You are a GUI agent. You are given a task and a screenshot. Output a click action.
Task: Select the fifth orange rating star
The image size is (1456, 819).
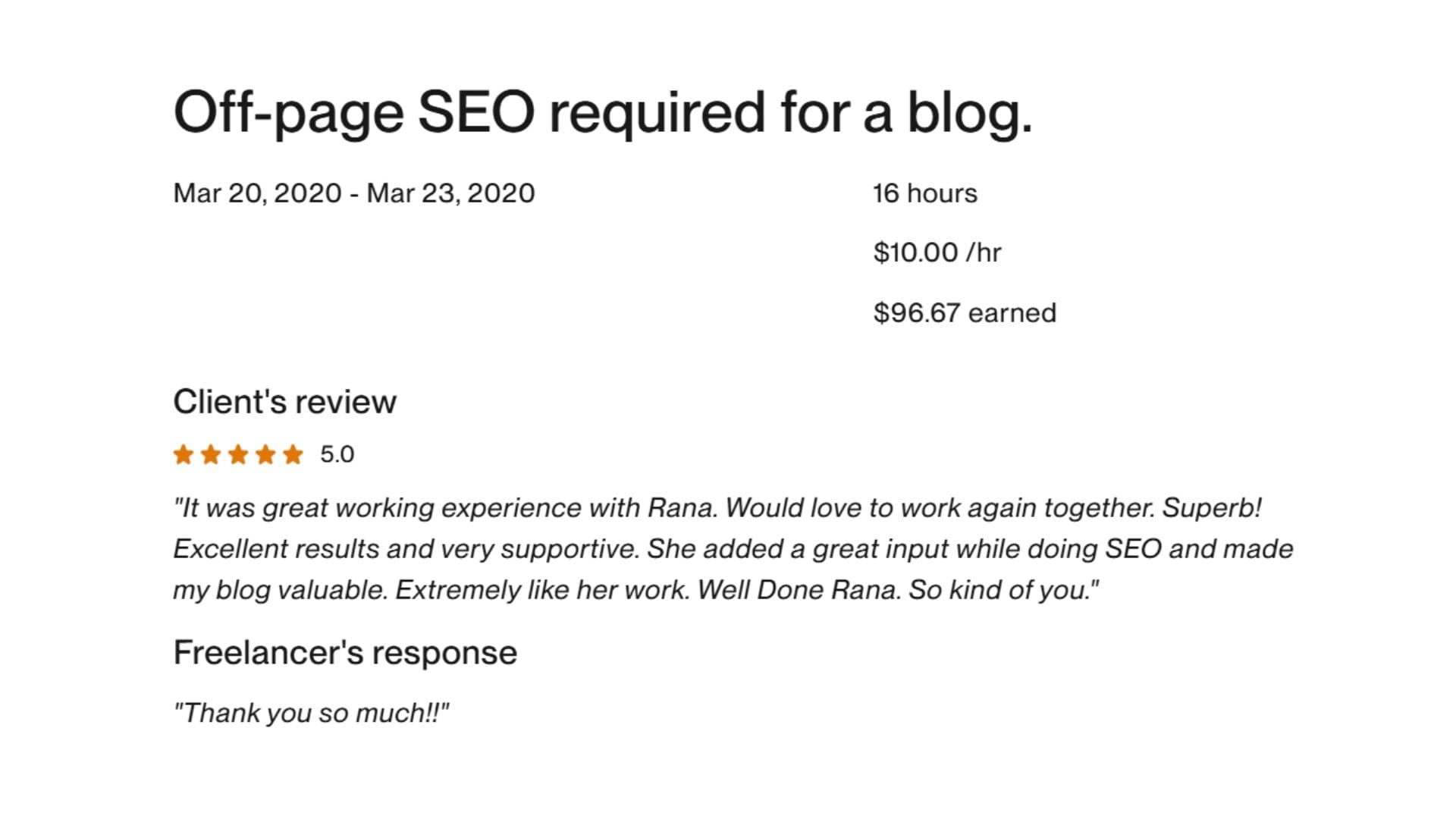pyautogui.click(x=293, y=454)
